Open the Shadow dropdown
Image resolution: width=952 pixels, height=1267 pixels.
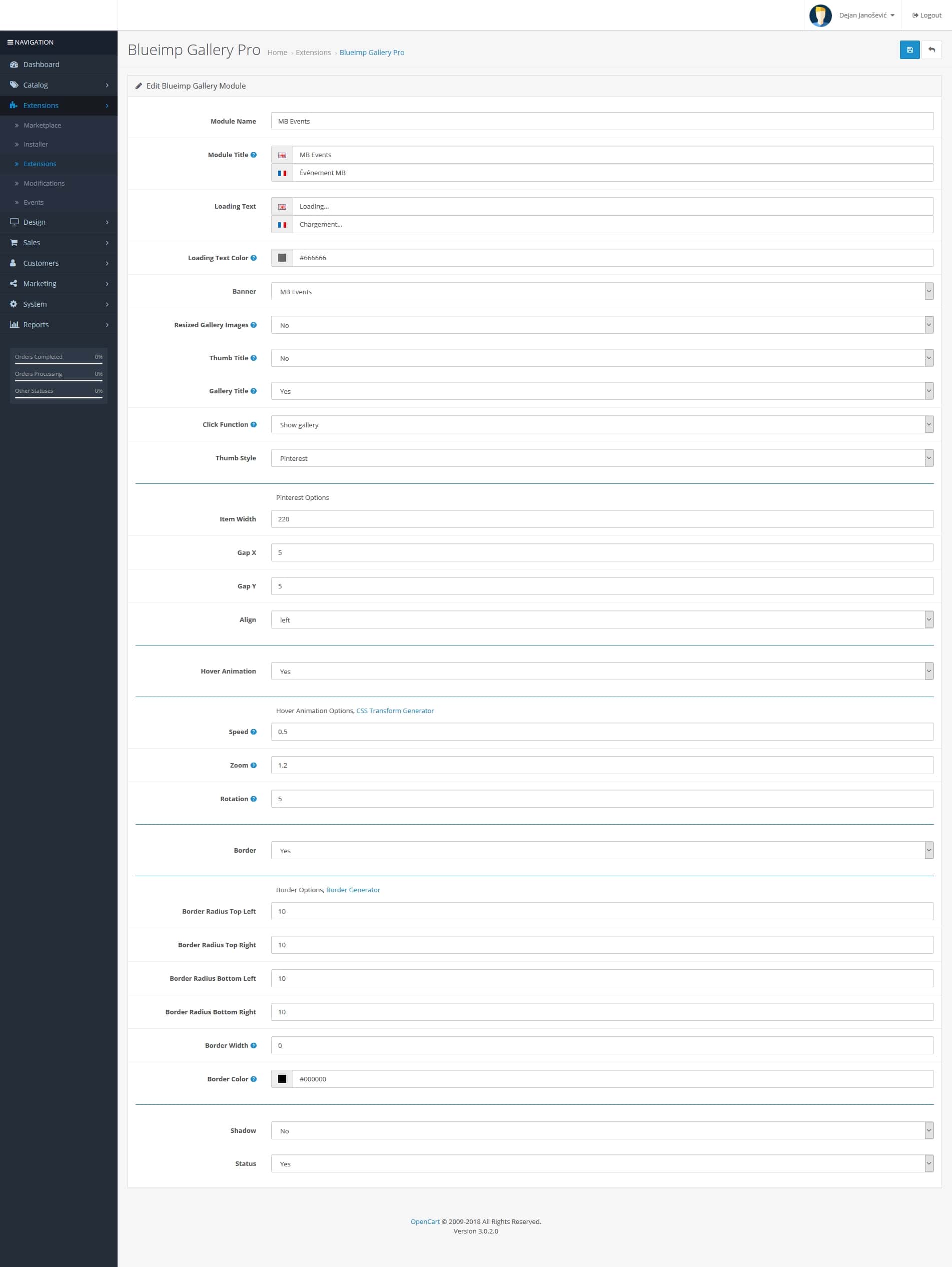(x=602, y=1131)
